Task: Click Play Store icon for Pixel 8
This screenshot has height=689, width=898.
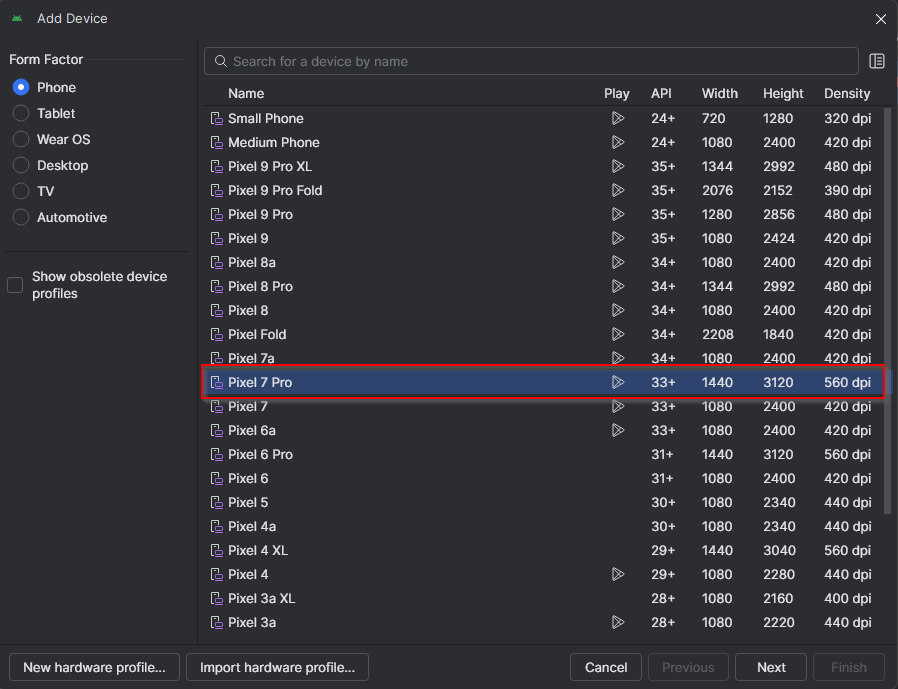Action: point(617,310)
